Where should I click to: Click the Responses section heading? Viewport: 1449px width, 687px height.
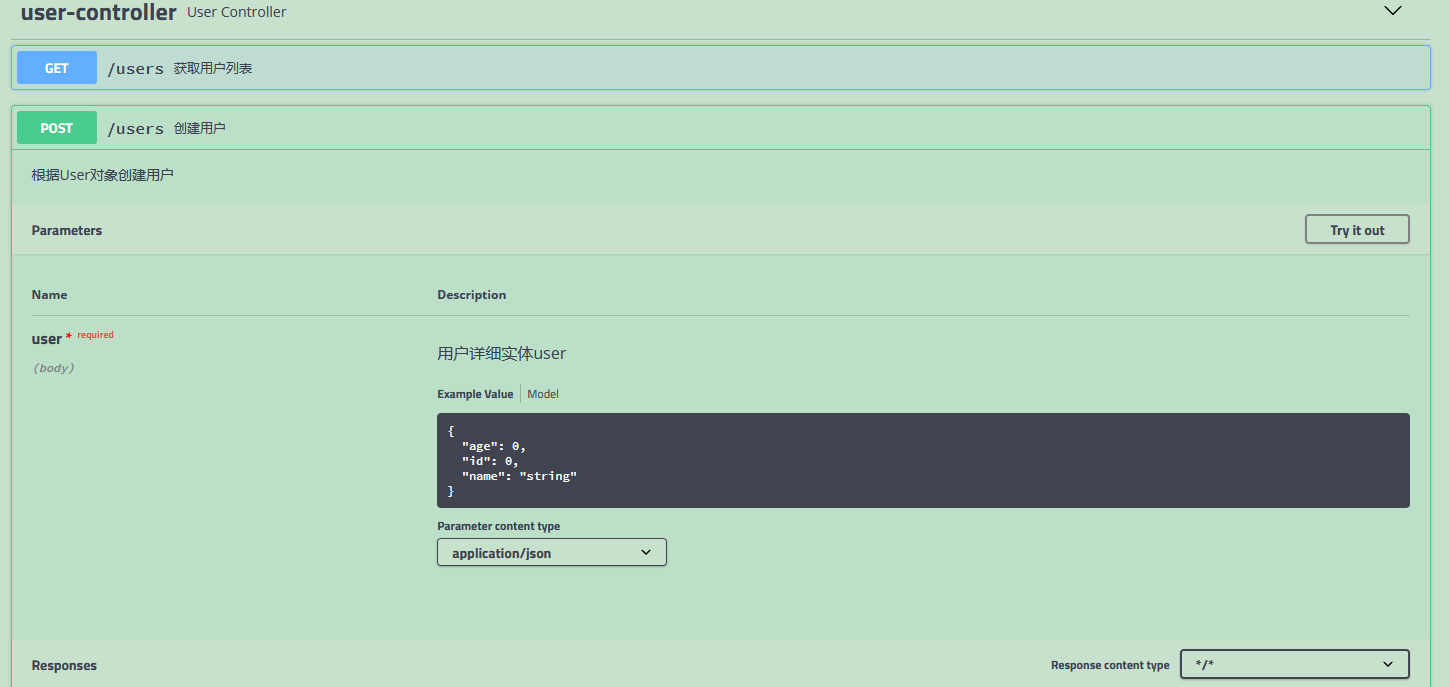[x=64, y=665]
